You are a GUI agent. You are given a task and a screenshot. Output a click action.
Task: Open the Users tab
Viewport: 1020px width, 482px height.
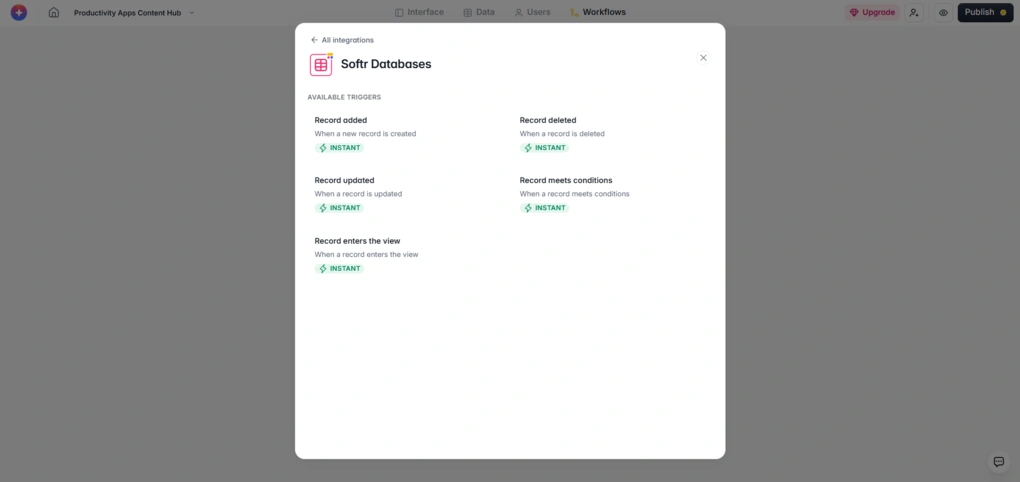click(x=532, y=12)
